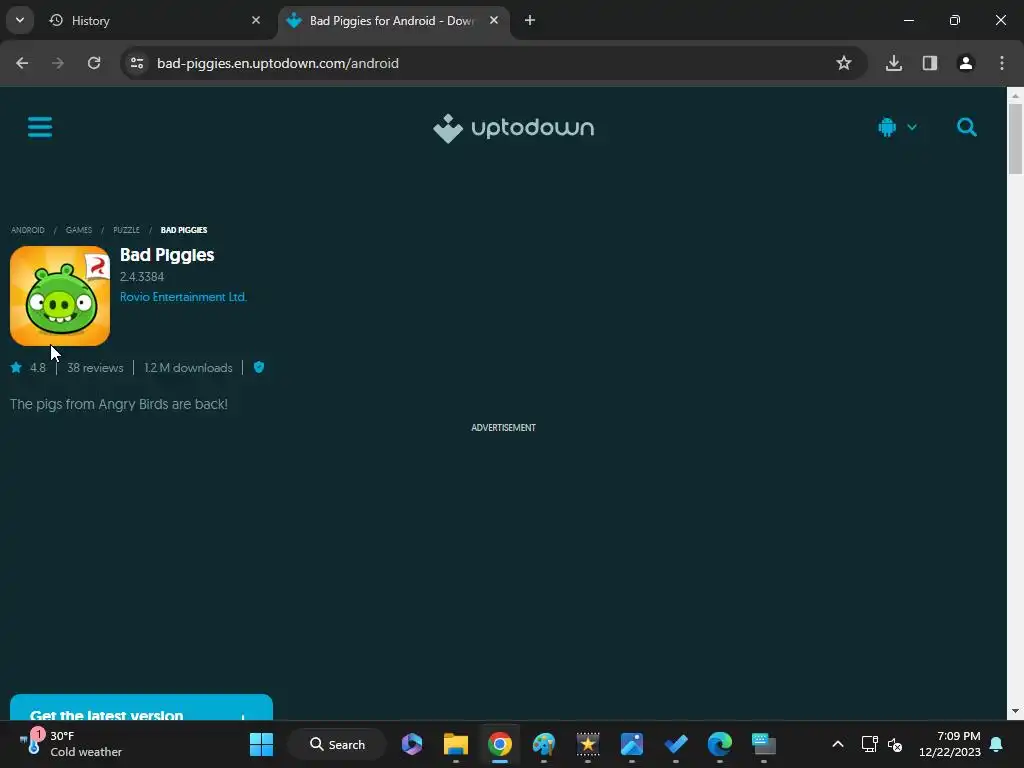Click the ANDROID breadcrumb
The height and width of the screenshot is (768, 1024).
point(28,230)
